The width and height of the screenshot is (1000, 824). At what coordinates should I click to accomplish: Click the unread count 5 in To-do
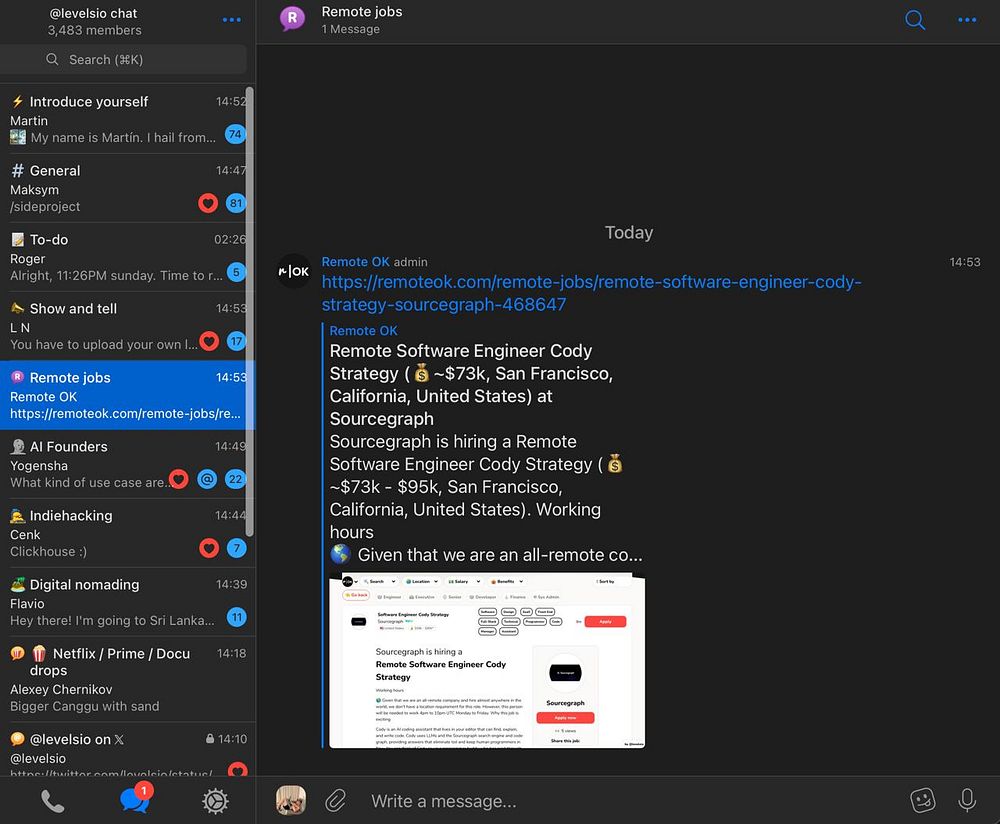(x=236, y=272)
